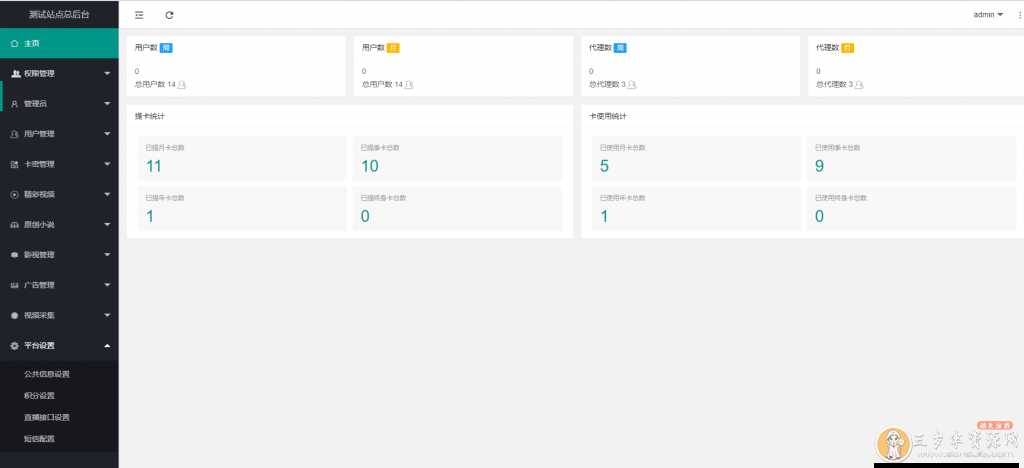Click the home icon next to 主页

(14, 43)
